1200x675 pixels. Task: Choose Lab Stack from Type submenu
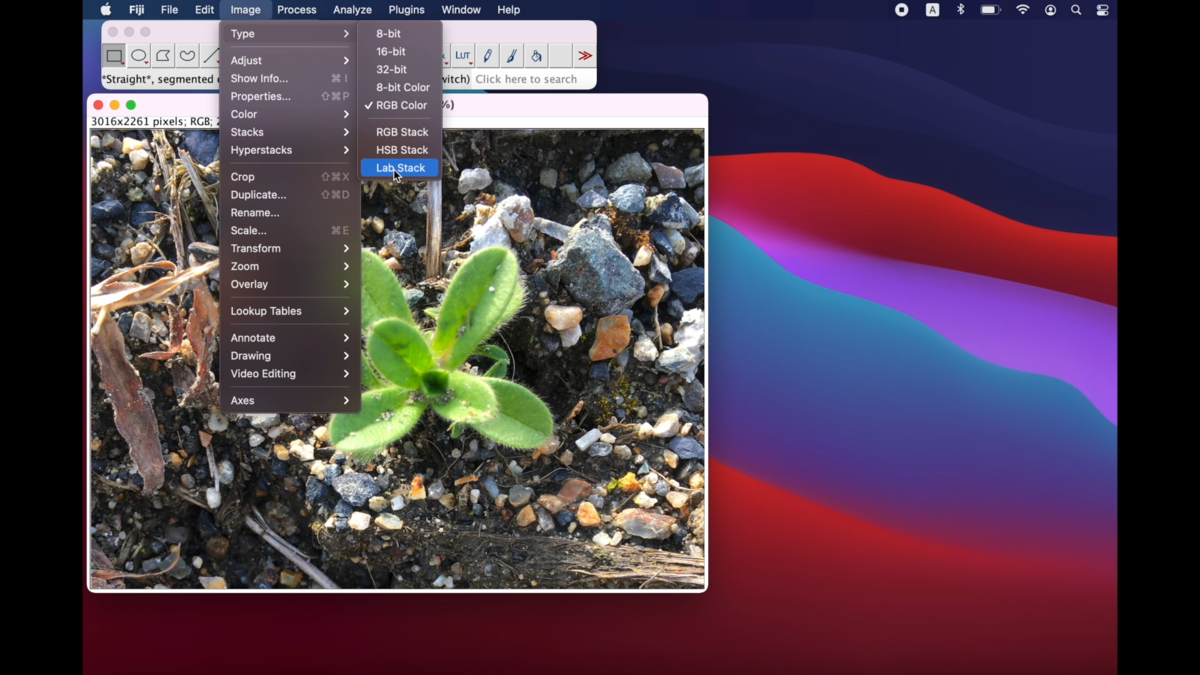[x=400, y=168]
